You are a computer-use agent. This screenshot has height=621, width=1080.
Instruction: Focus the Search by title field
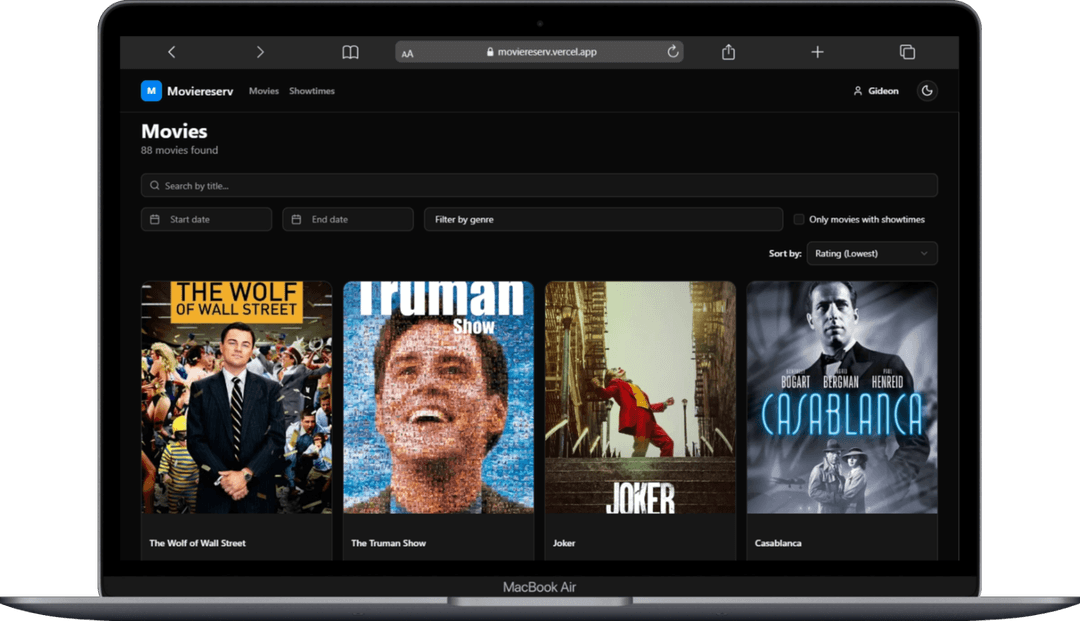pos(539,186)
